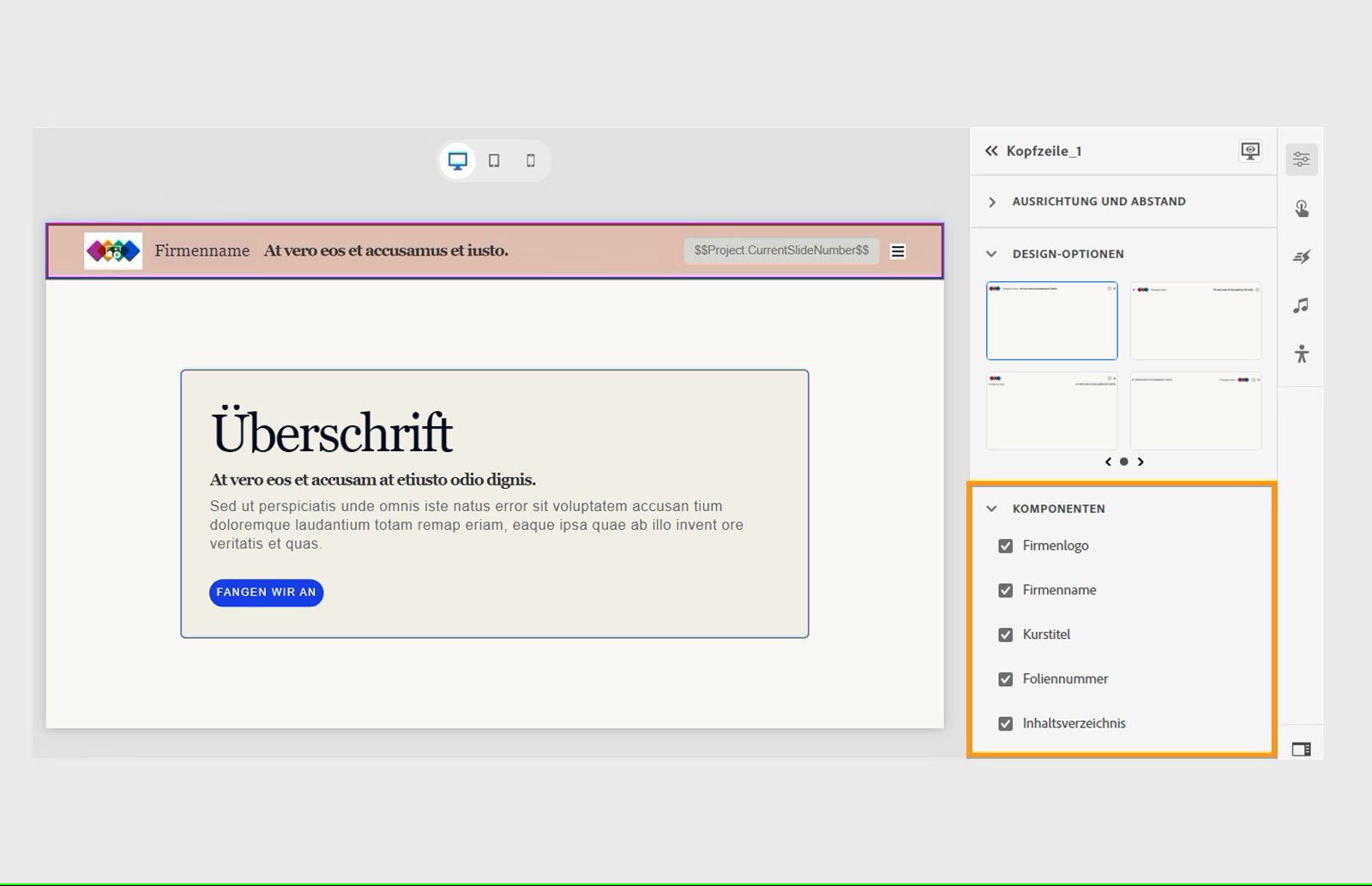
Task: Select the Überschrift heading text
Action: click(332, 431)
